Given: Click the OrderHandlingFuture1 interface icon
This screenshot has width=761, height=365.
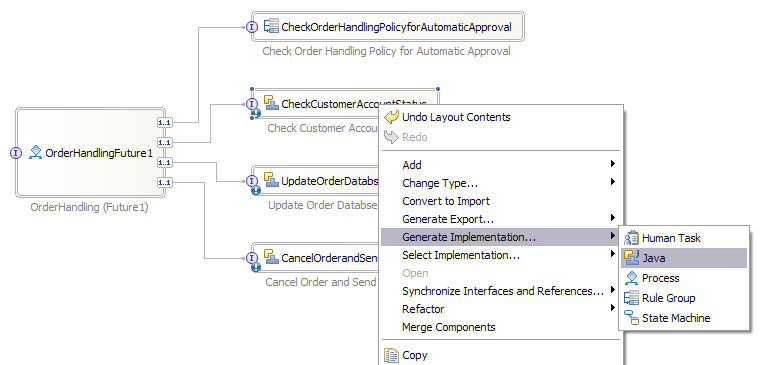Looking at the screenshot, I should coord(16,153).
